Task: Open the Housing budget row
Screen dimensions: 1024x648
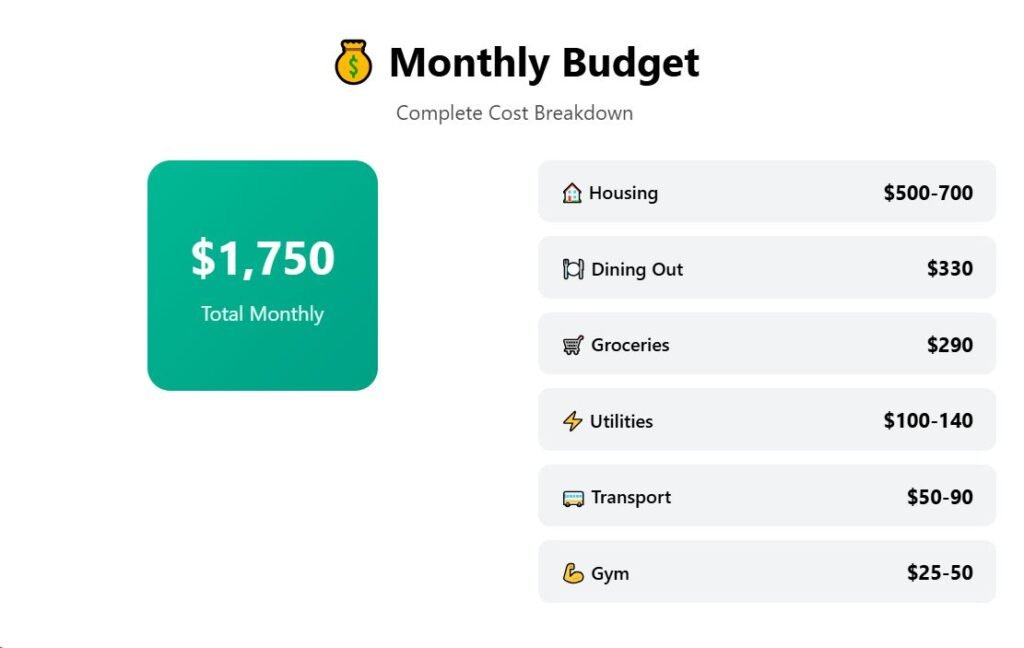Action: (x=767, y=192)
